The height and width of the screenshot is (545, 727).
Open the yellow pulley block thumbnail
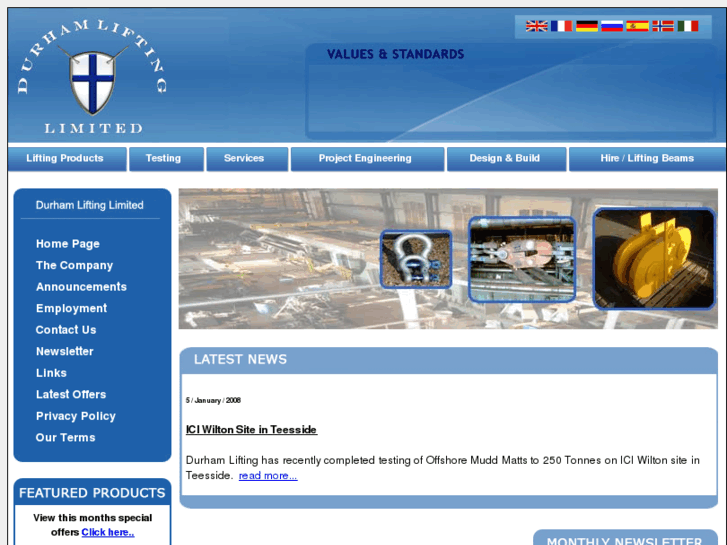pos(655,258)
